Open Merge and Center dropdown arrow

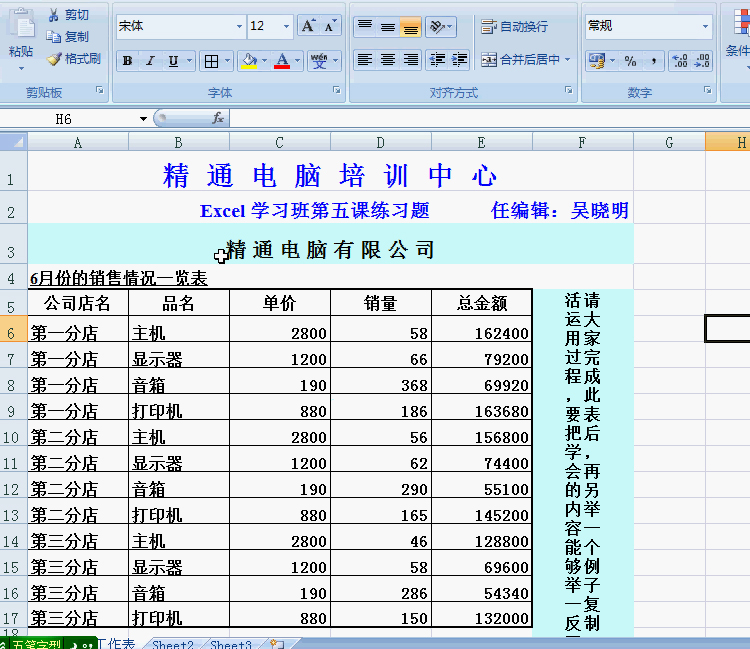click(x=568, y=60)
